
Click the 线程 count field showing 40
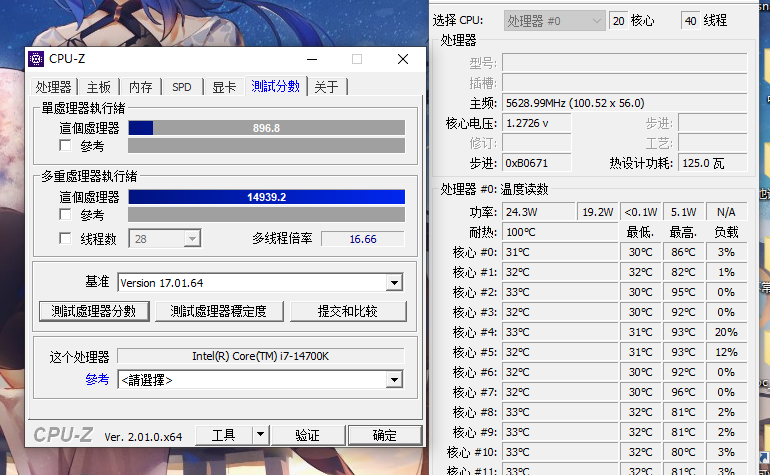click(690, 21)
